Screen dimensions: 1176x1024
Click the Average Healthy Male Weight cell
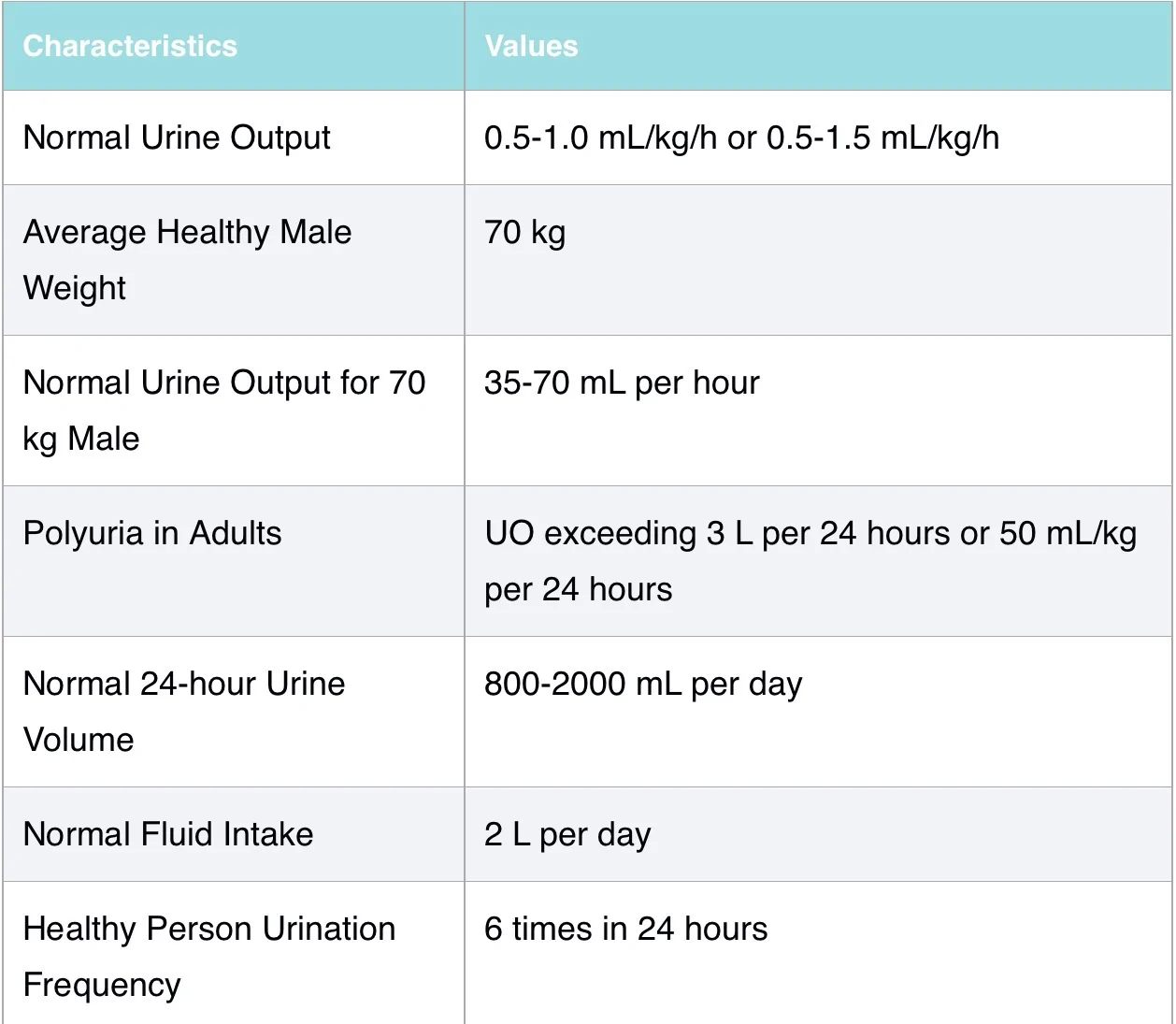[234, 260]
